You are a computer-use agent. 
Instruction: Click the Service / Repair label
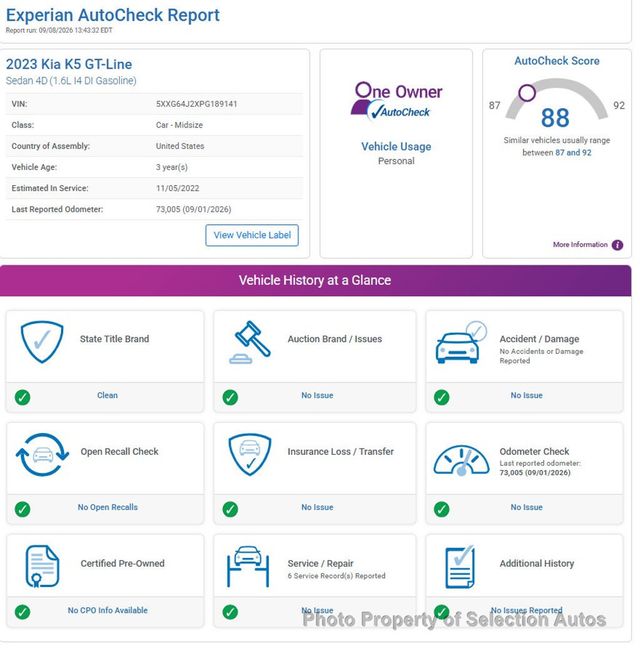point(321,564)
